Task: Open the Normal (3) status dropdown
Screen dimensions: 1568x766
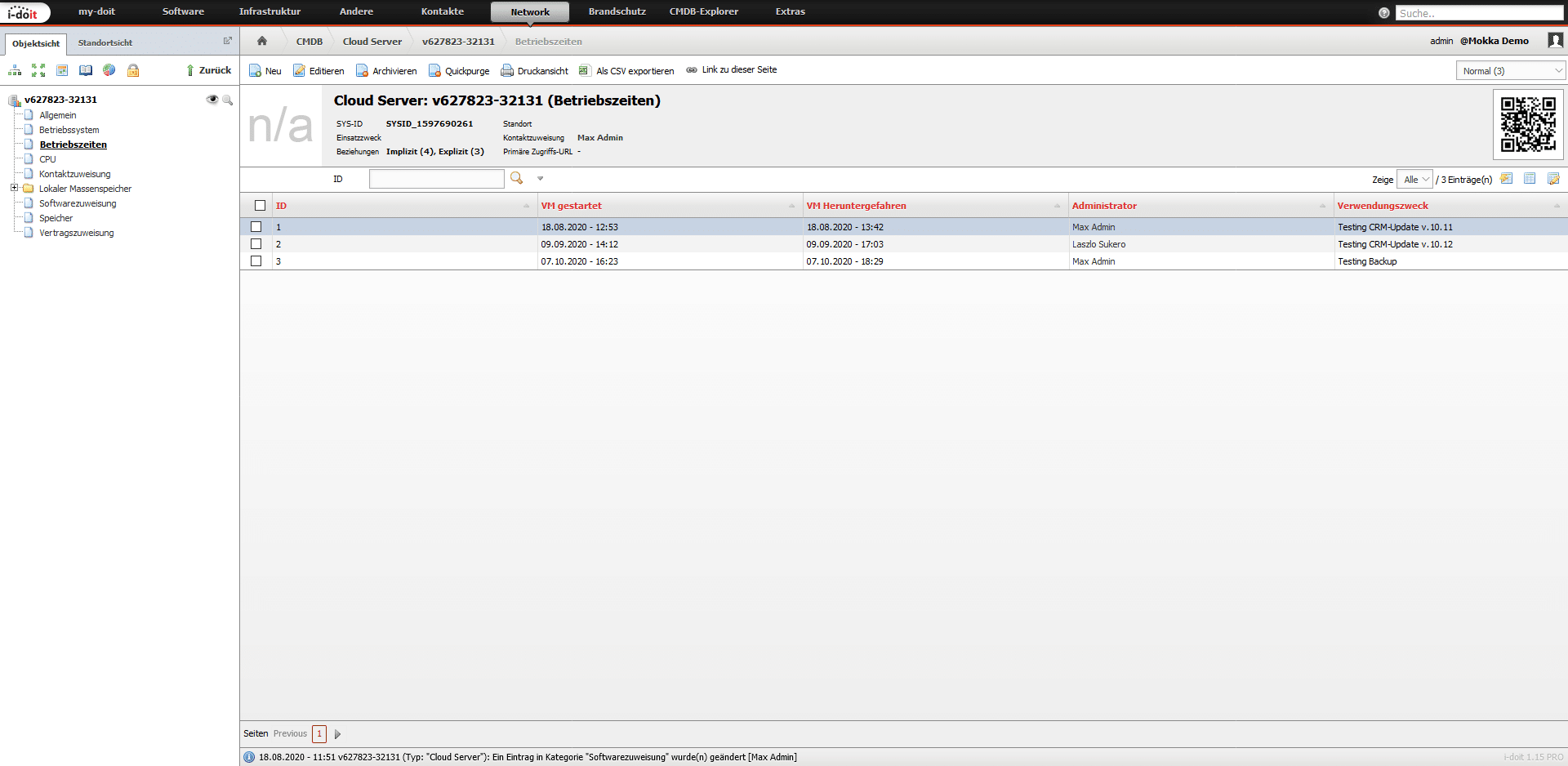Action: point(1511,71)
